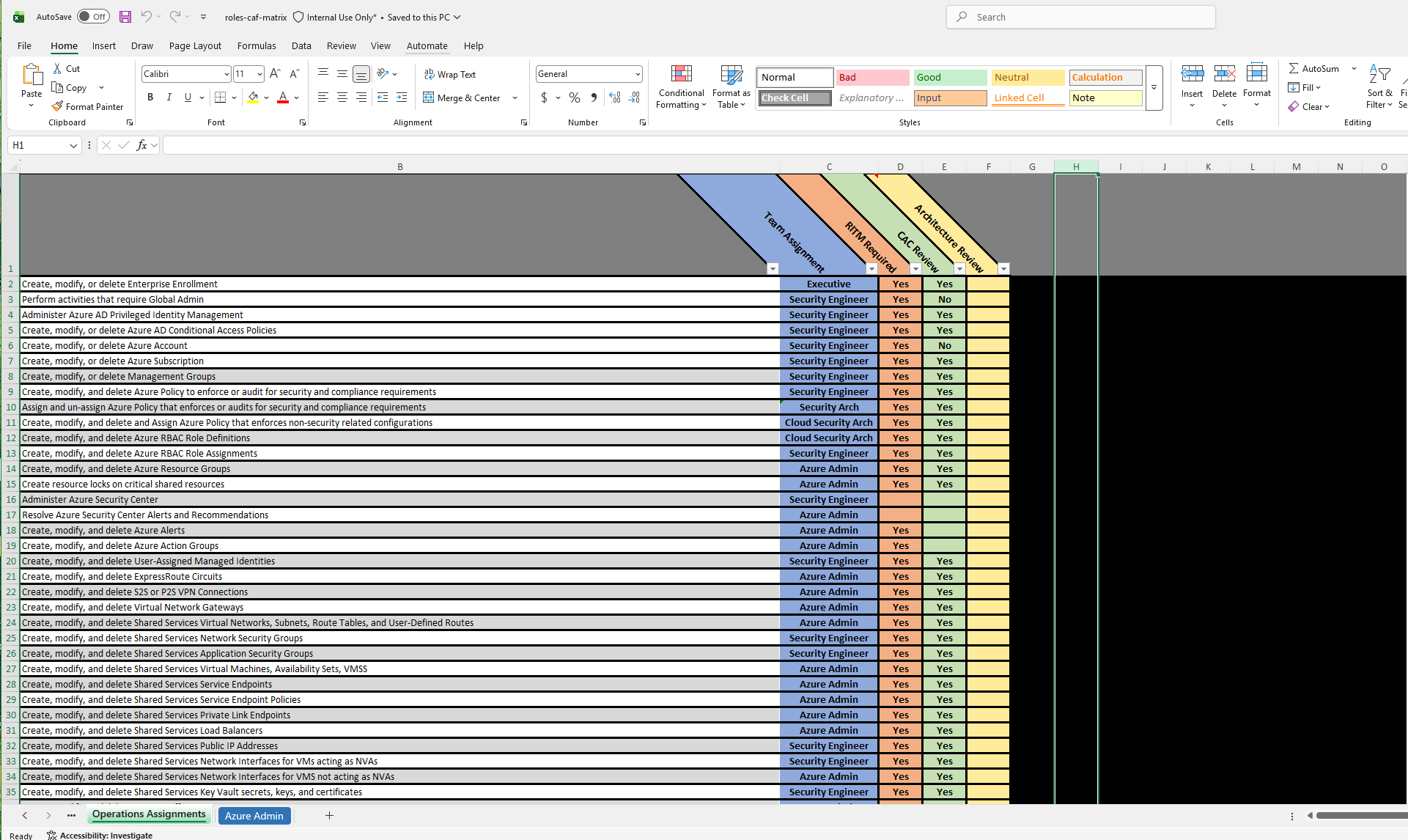Select the Format Painter tool
The width and height of the screenshot is (1408, 840).
coord(87,106)
